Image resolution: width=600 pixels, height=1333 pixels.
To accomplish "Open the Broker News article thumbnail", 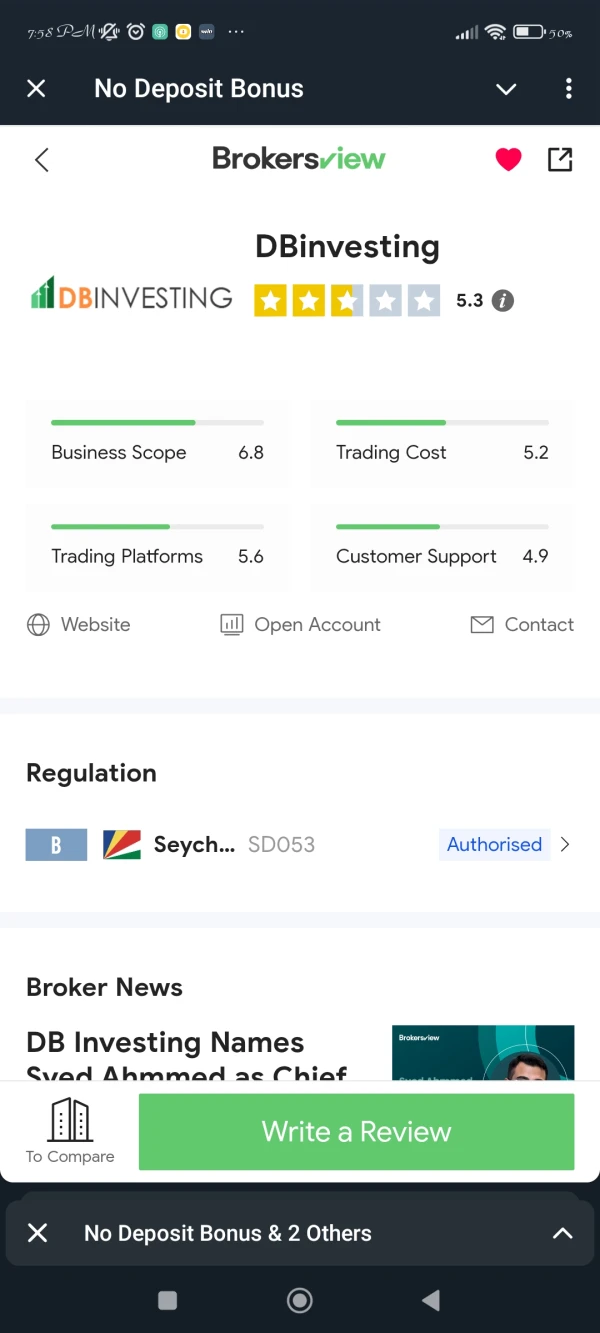I will pos(483,1052).
